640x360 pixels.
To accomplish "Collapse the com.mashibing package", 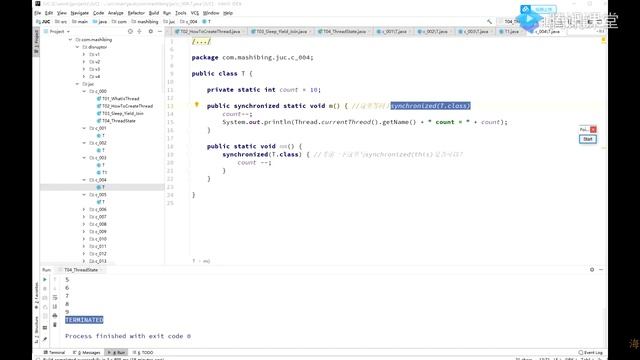I will [x=70, y=40].
